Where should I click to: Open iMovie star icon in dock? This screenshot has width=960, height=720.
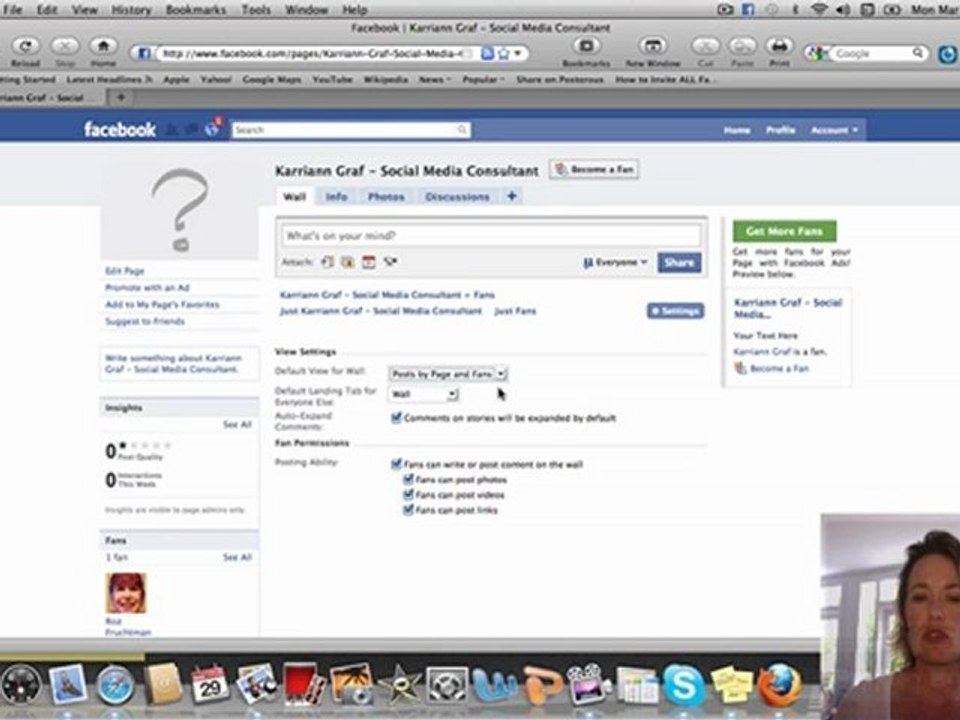click(x=400, y=684)
